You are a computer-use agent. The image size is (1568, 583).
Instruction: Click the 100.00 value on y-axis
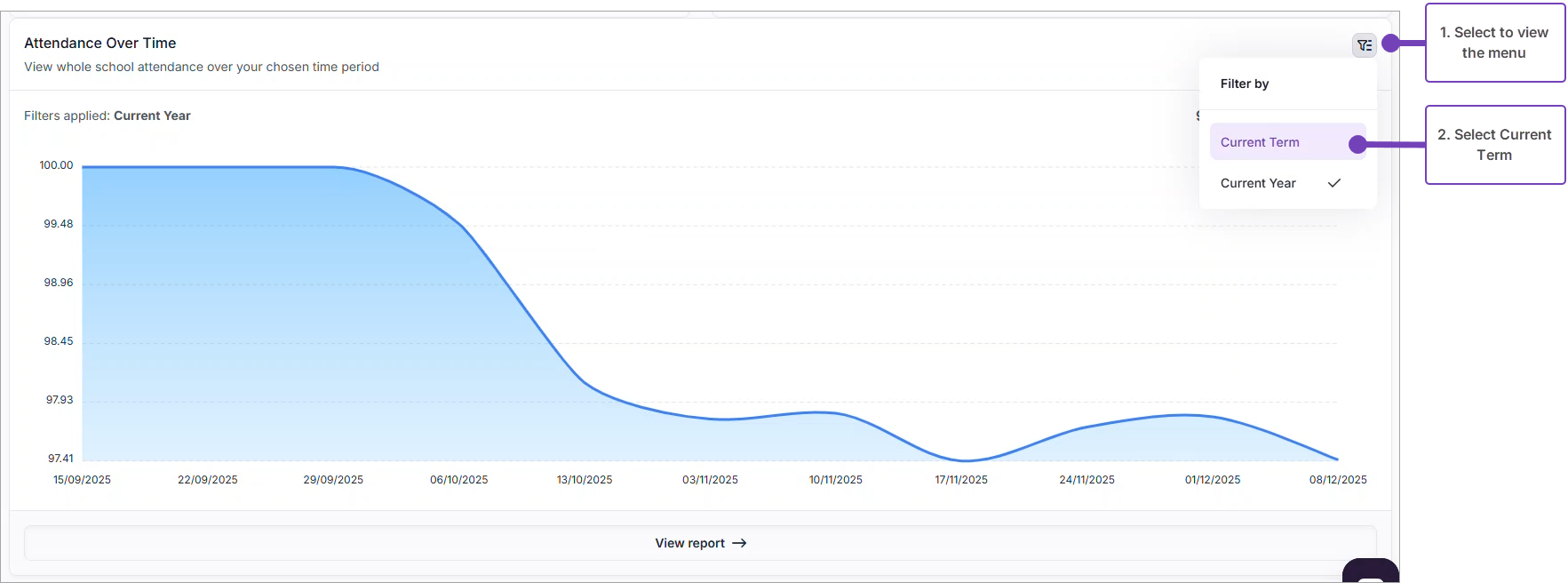pos(56,165)
